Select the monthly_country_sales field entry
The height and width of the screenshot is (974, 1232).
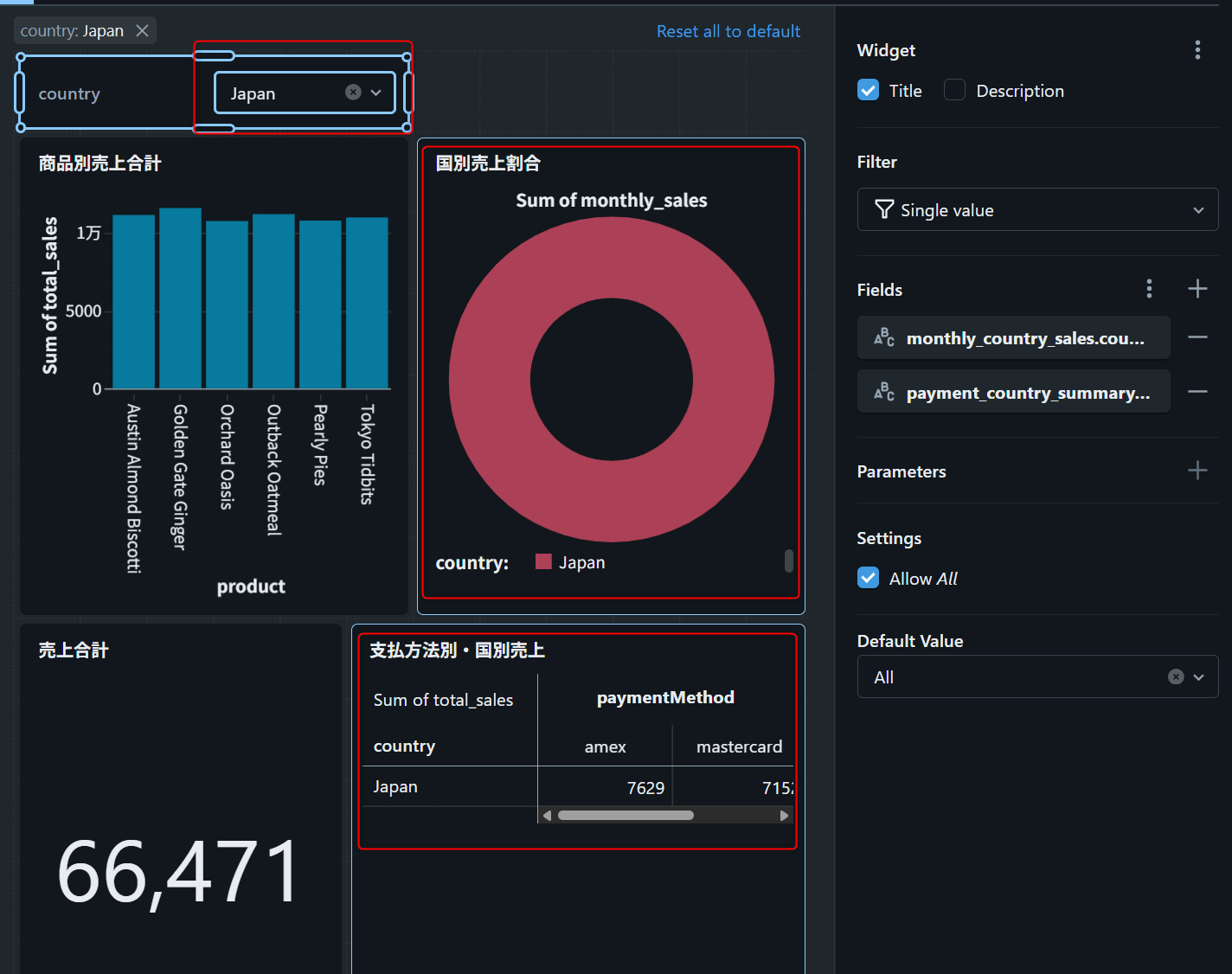(1013, 338)
